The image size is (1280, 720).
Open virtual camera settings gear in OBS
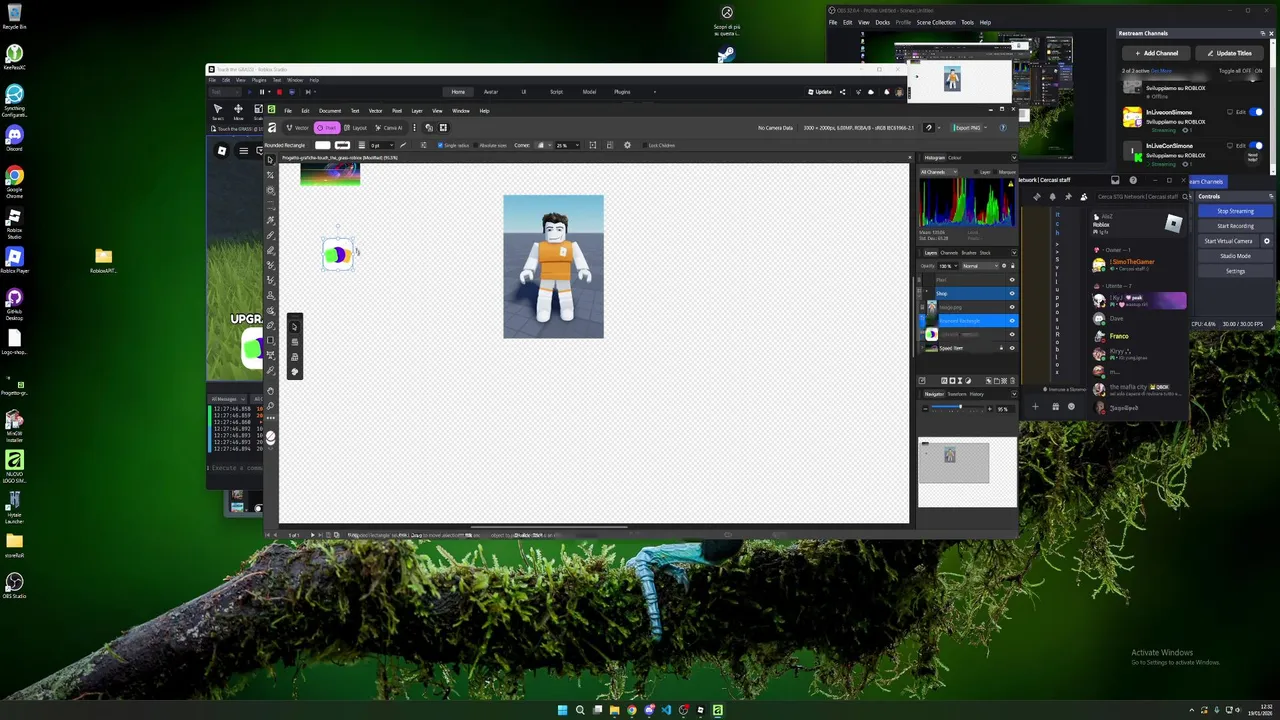click(1267, 241)
